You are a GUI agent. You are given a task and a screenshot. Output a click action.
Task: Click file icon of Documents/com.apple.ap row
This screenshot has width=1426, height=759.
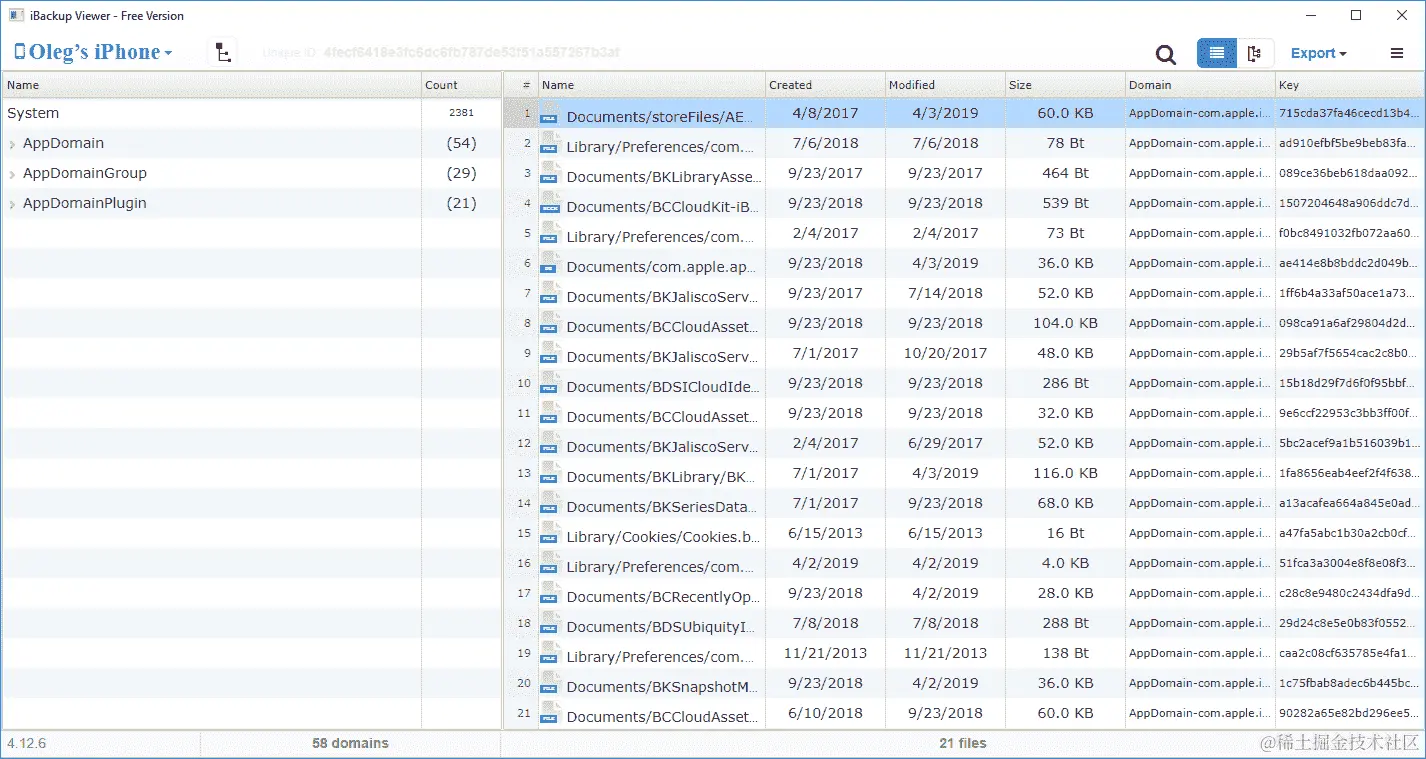pos(550,263)
